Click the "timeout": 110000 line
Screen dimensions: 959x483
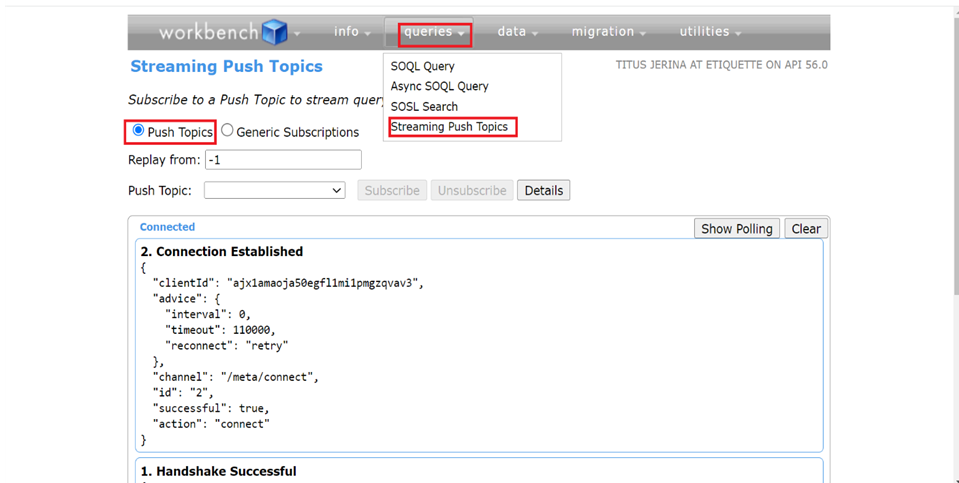(220, 330)
